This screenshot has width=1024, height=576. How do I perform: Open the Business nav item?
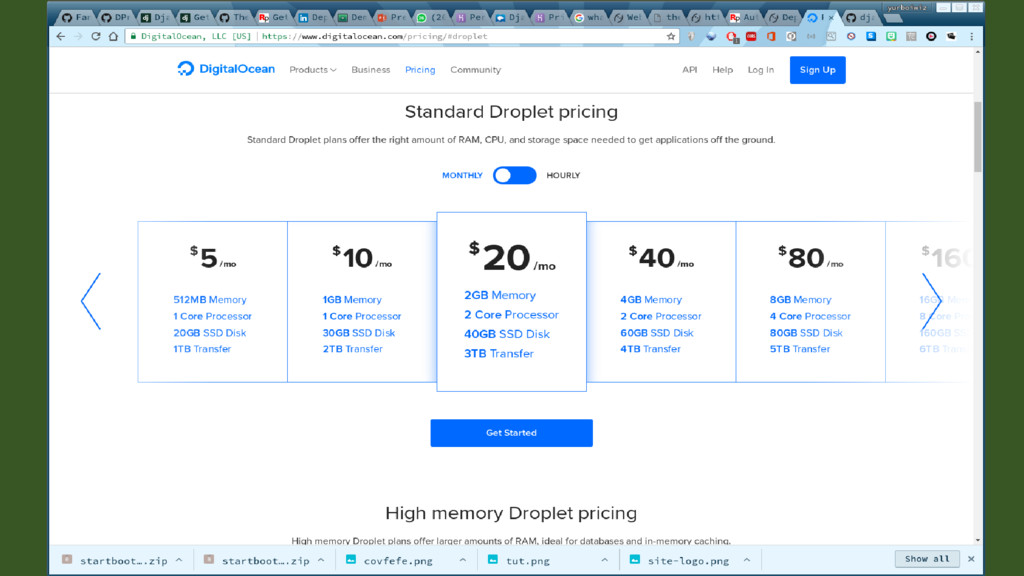tap(370, 70)
